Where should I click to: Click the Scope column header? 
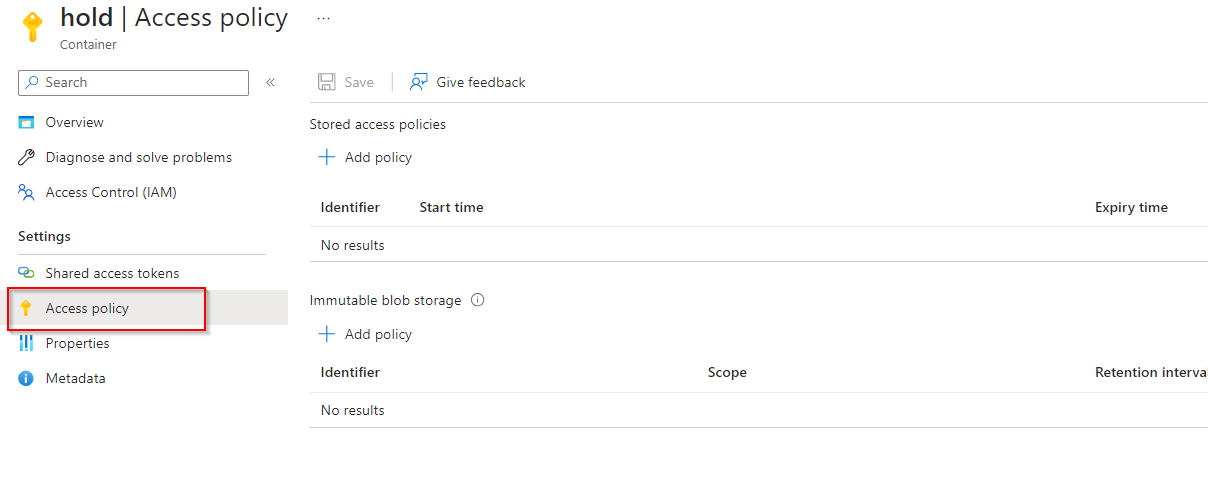727,372
